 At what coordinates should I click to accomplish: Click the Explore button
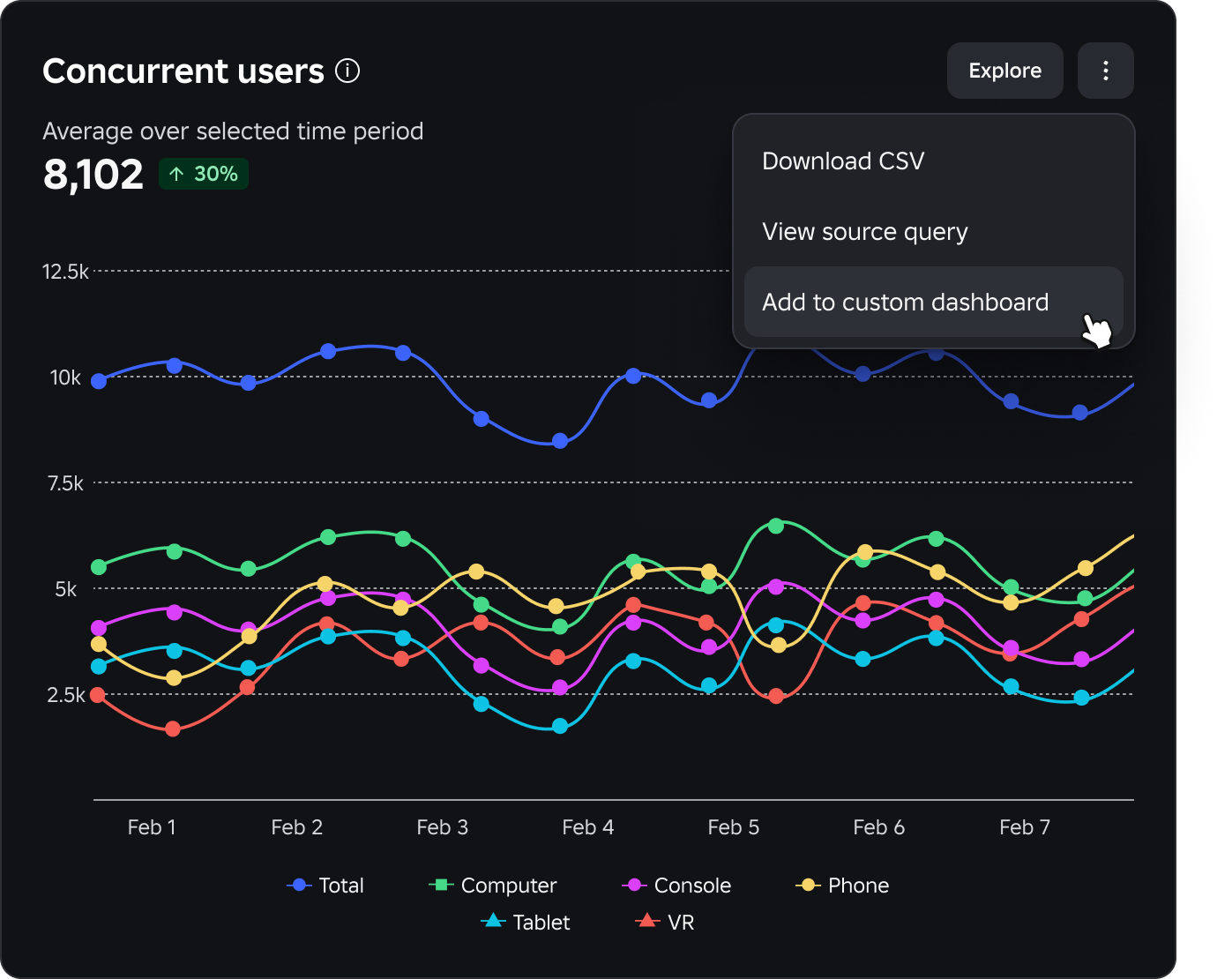pos(1005,71)
